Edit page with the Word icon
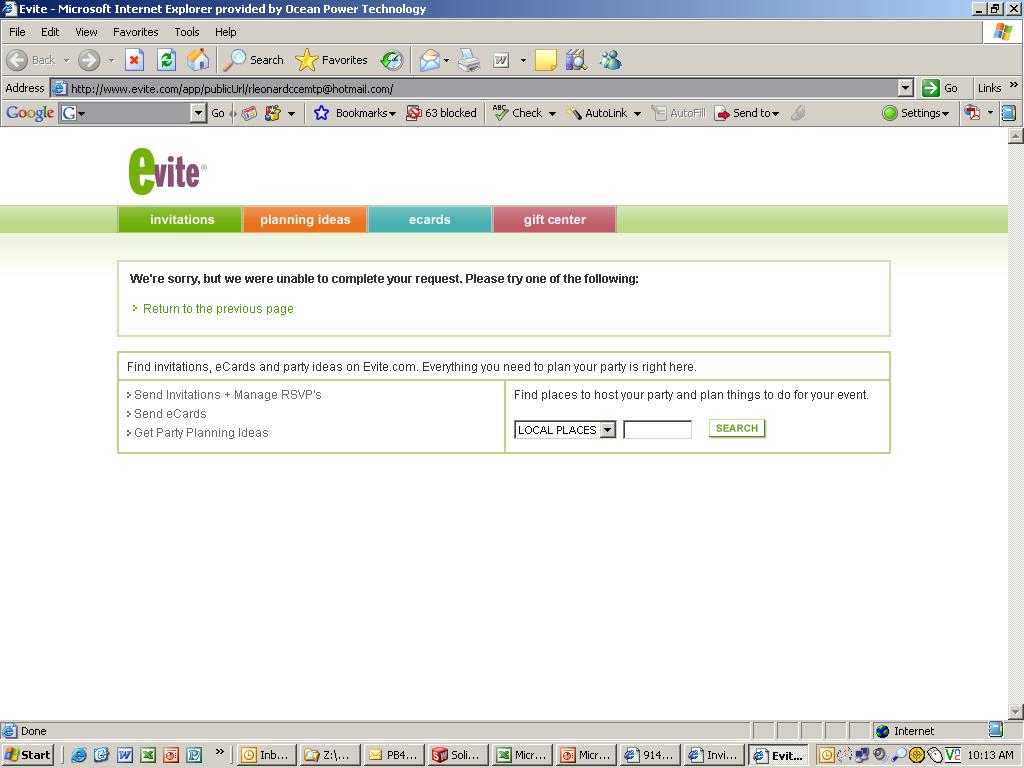This screenshot has height=768, width=1024. click(501, 60)
